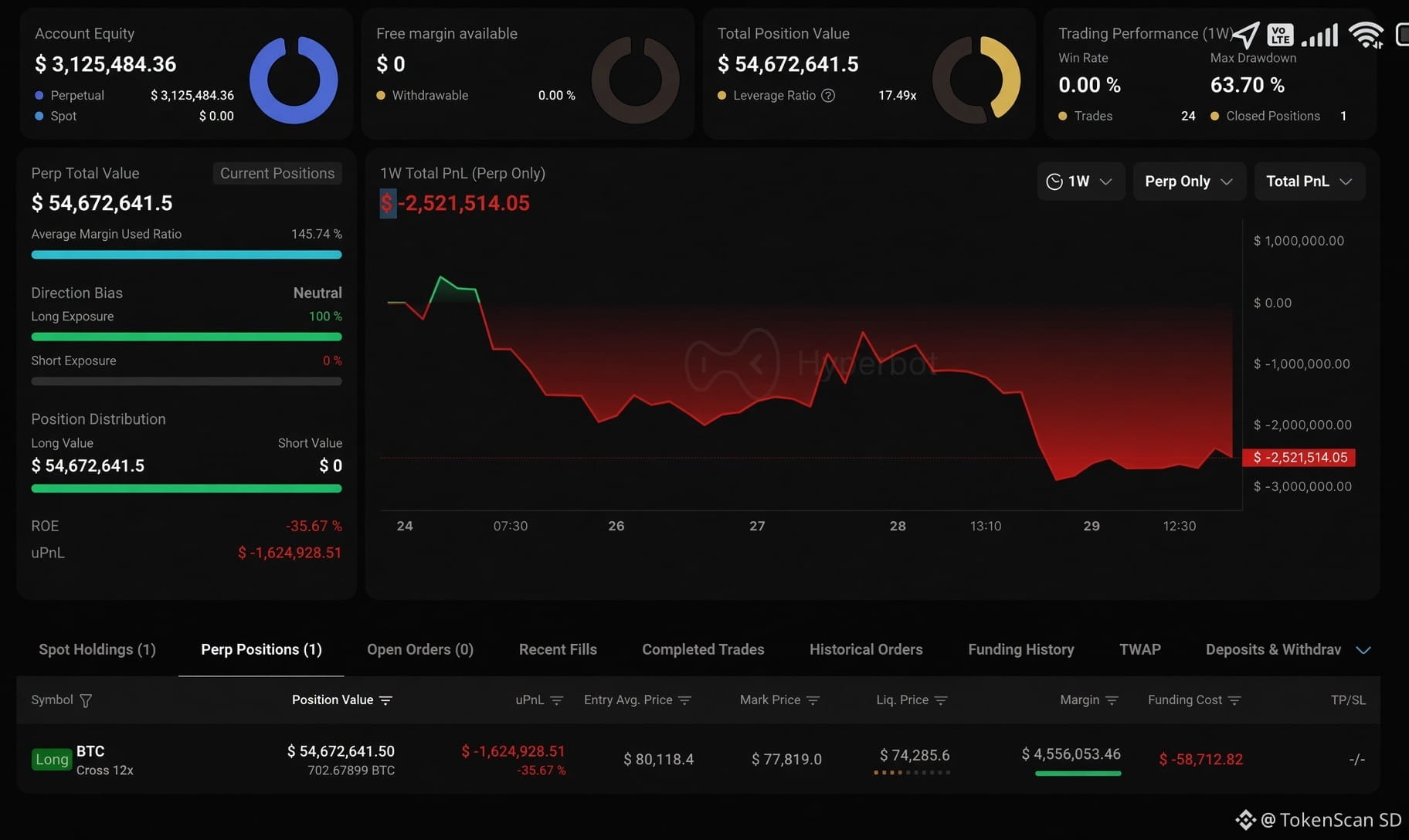Click the TP/SL column header
Viewport: 1409px width, 840px height.
point(1348,699)
